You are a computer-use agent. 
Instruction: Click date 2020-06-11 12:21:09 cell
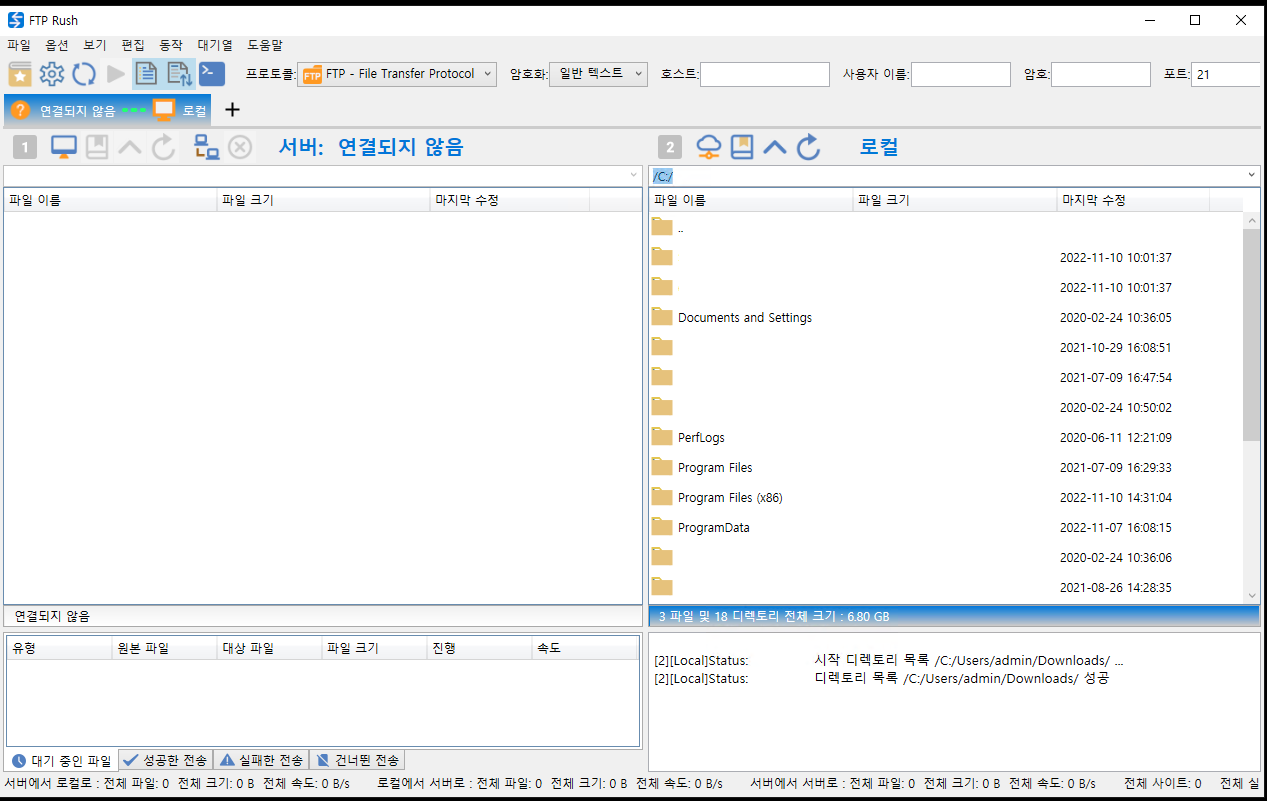point(1116,437)
